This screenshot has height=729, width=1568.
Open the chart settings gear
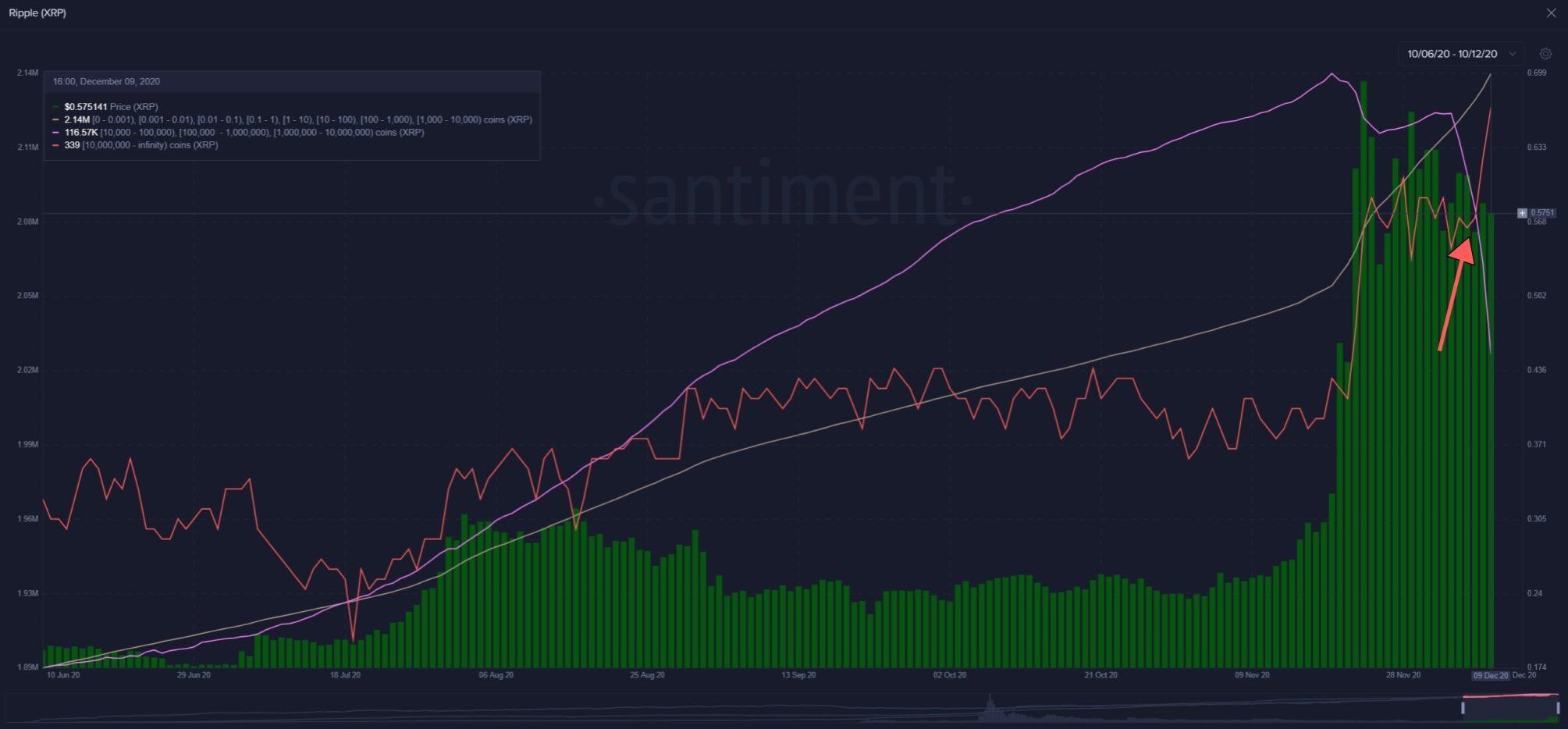(1545, 54)
